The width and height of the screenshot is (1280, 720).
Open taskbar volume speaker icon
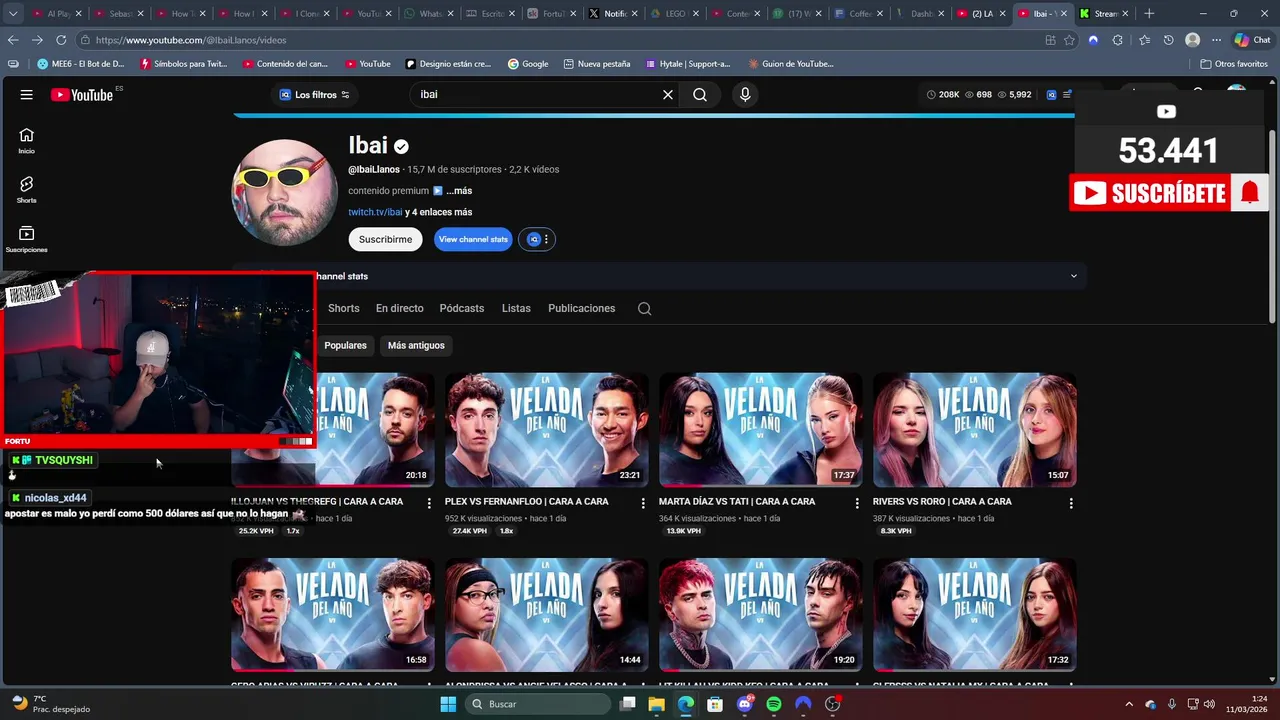coord(1209,704)
